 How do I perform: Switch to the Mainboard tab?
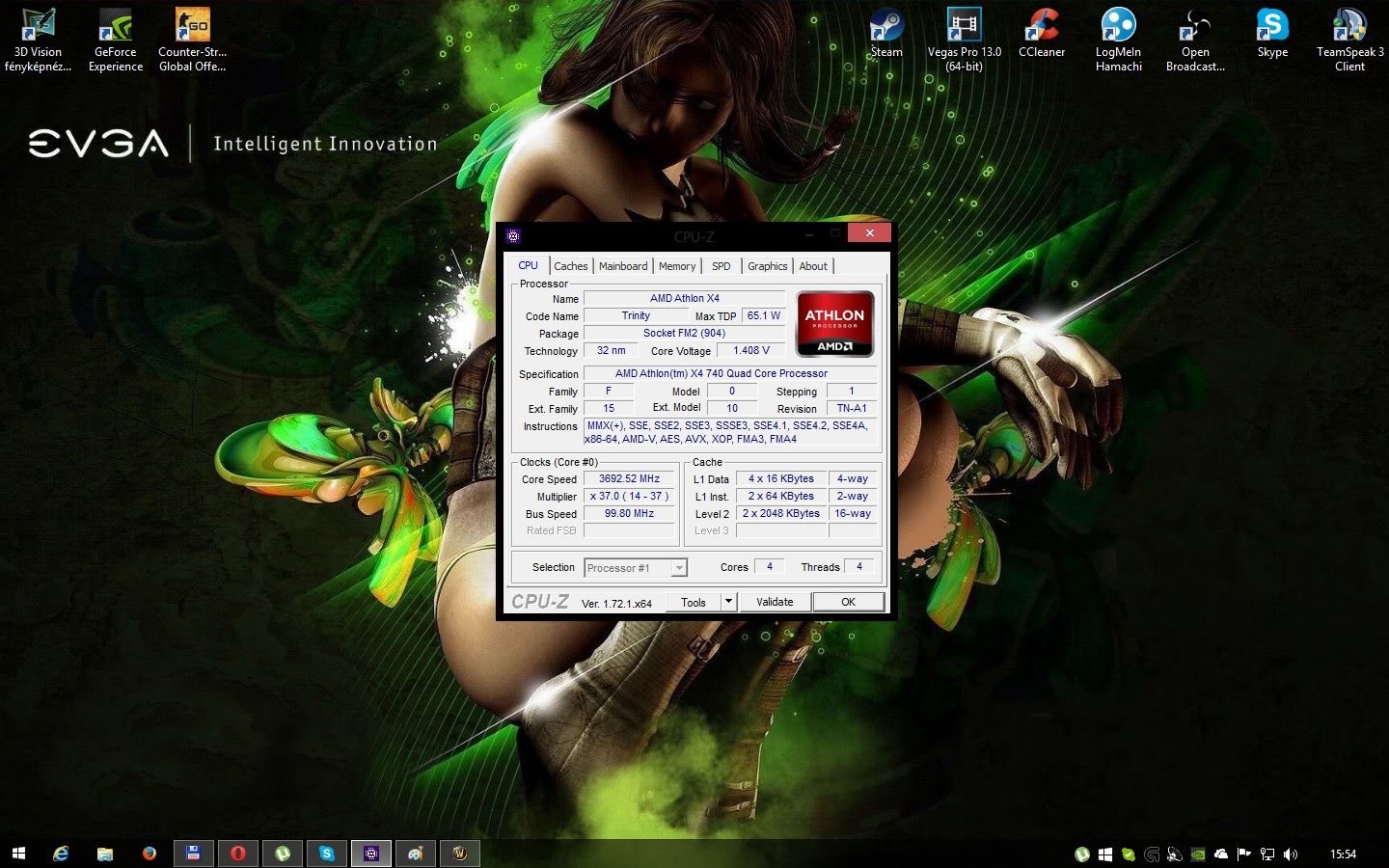point(623,266)
